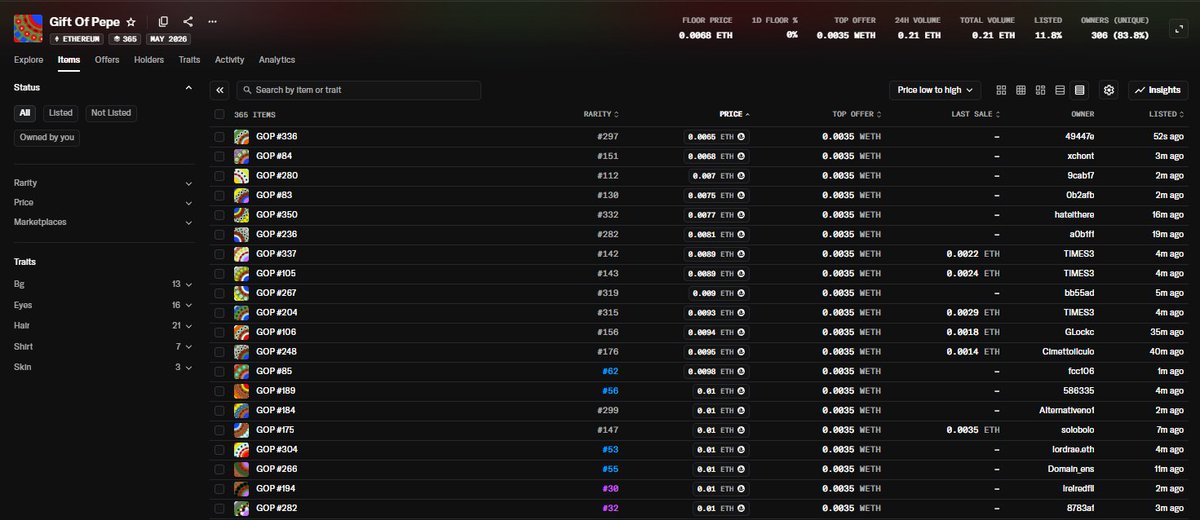The image size is (1200, 520).
Task: Open the share collection icon
Action: [x=188, y=21]
